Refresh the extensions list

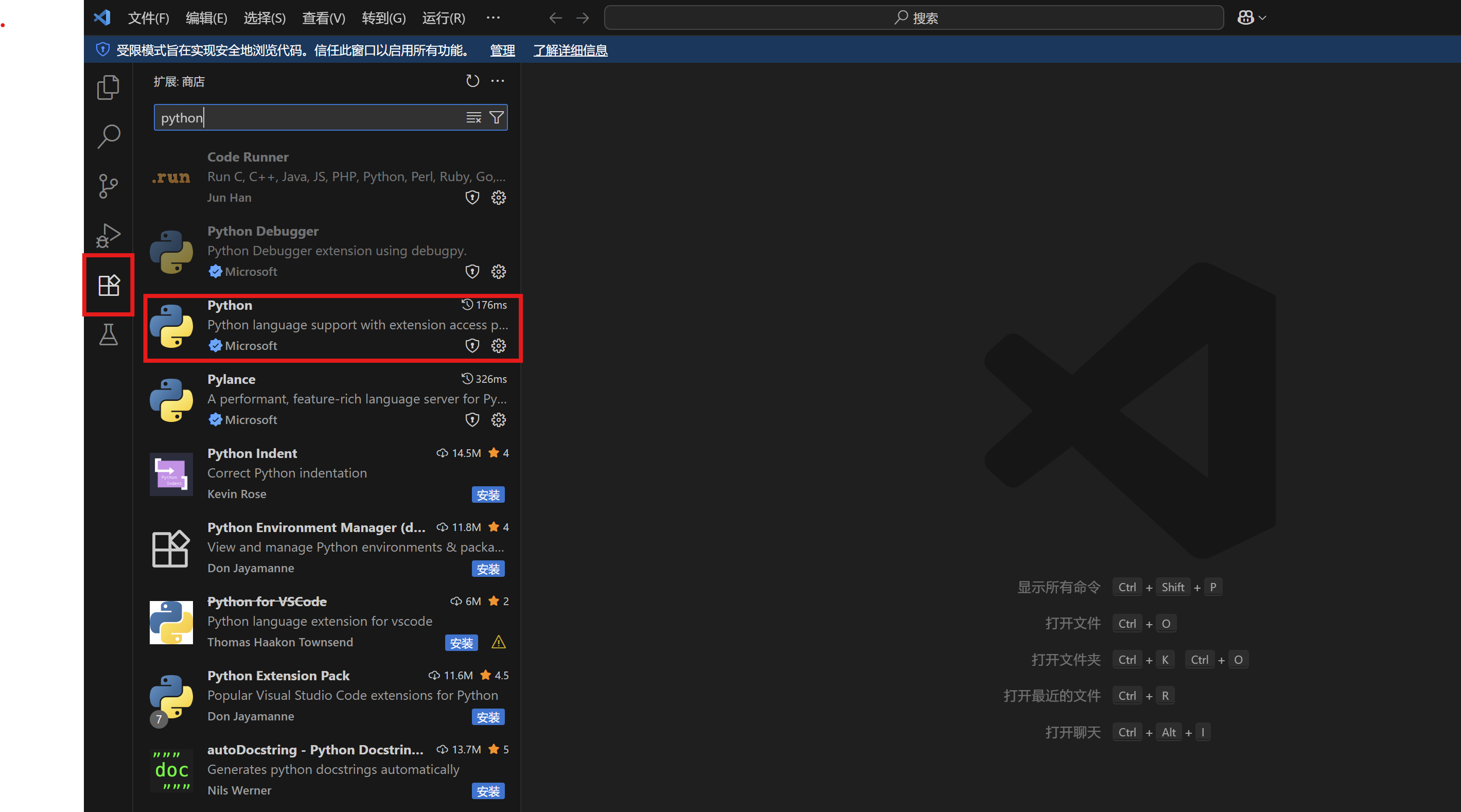[472, 80]
